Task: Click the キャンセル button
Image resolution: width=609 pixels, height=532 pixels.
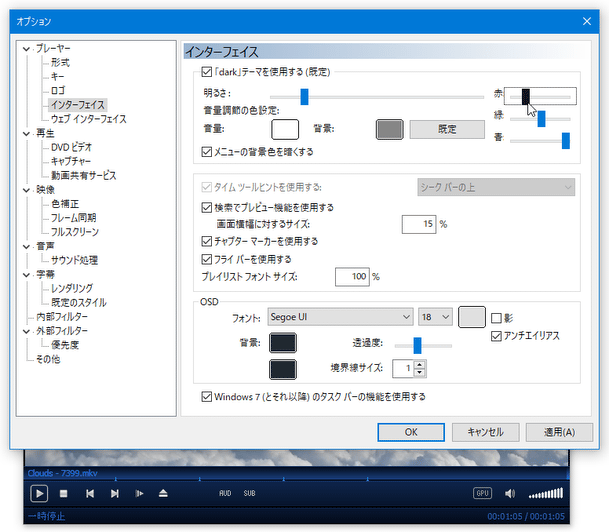Action: (x=485, y=432)
